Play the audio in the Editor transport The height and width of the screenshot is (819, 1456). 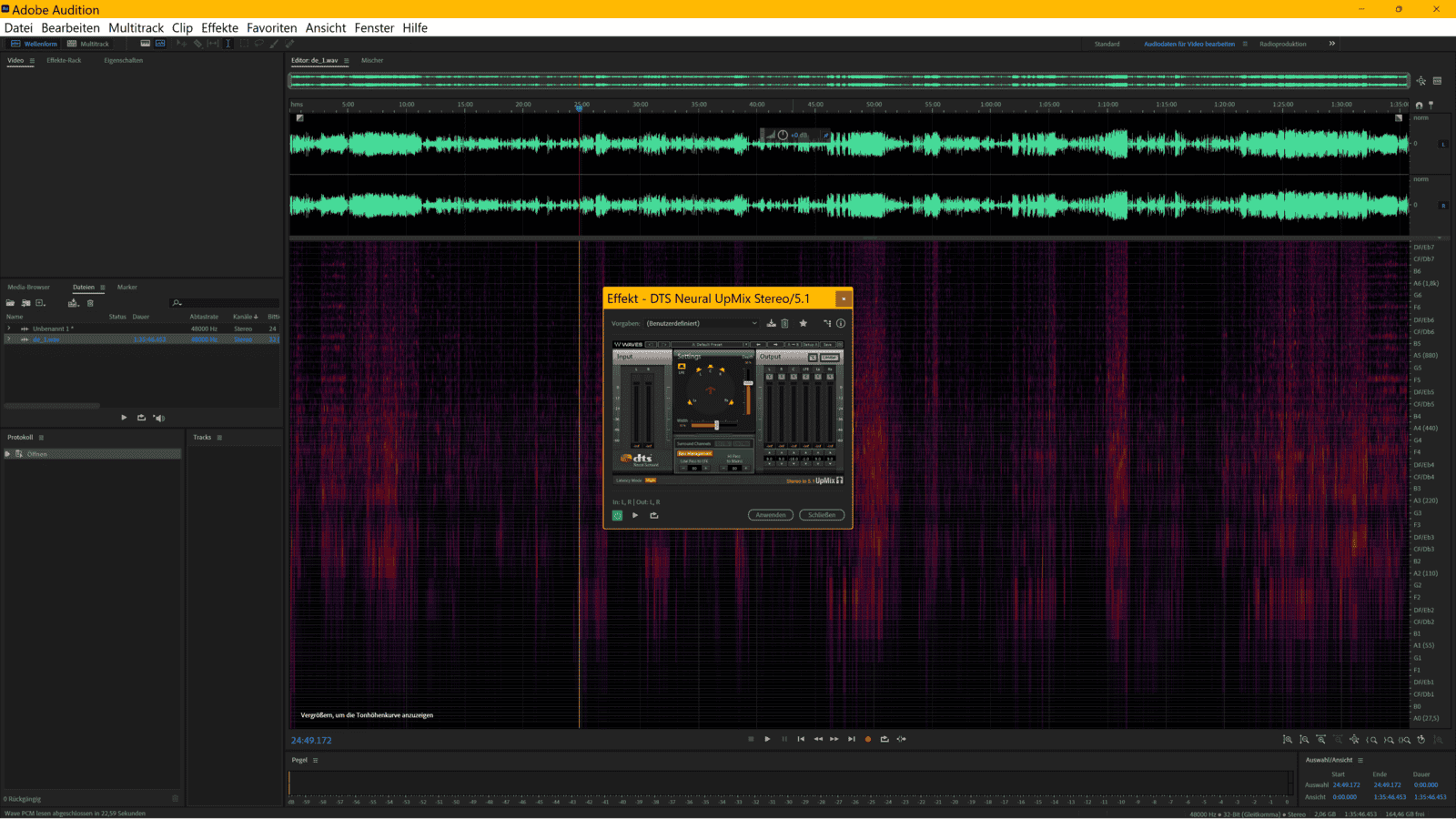point(767,739)
